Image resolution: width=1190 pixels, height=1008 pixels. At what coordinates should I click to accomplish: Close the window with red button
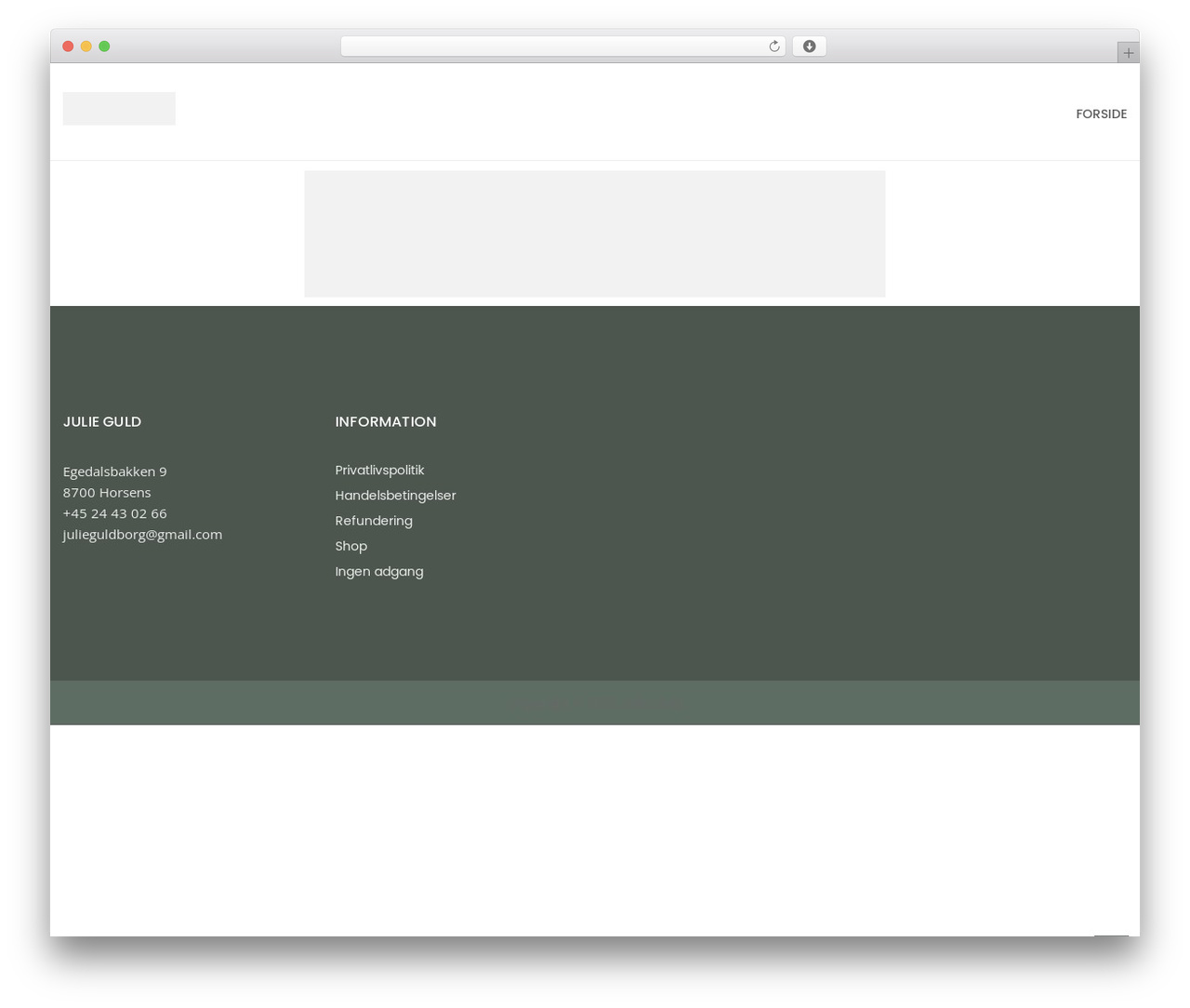click(x=68, y=46)
